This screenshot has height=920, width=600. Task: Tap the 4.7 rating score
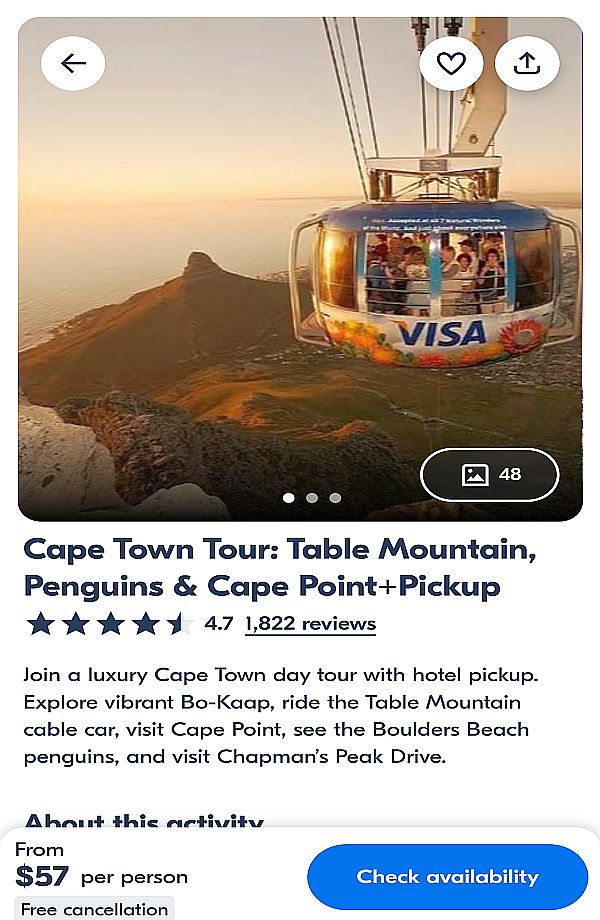click(218, 624)
